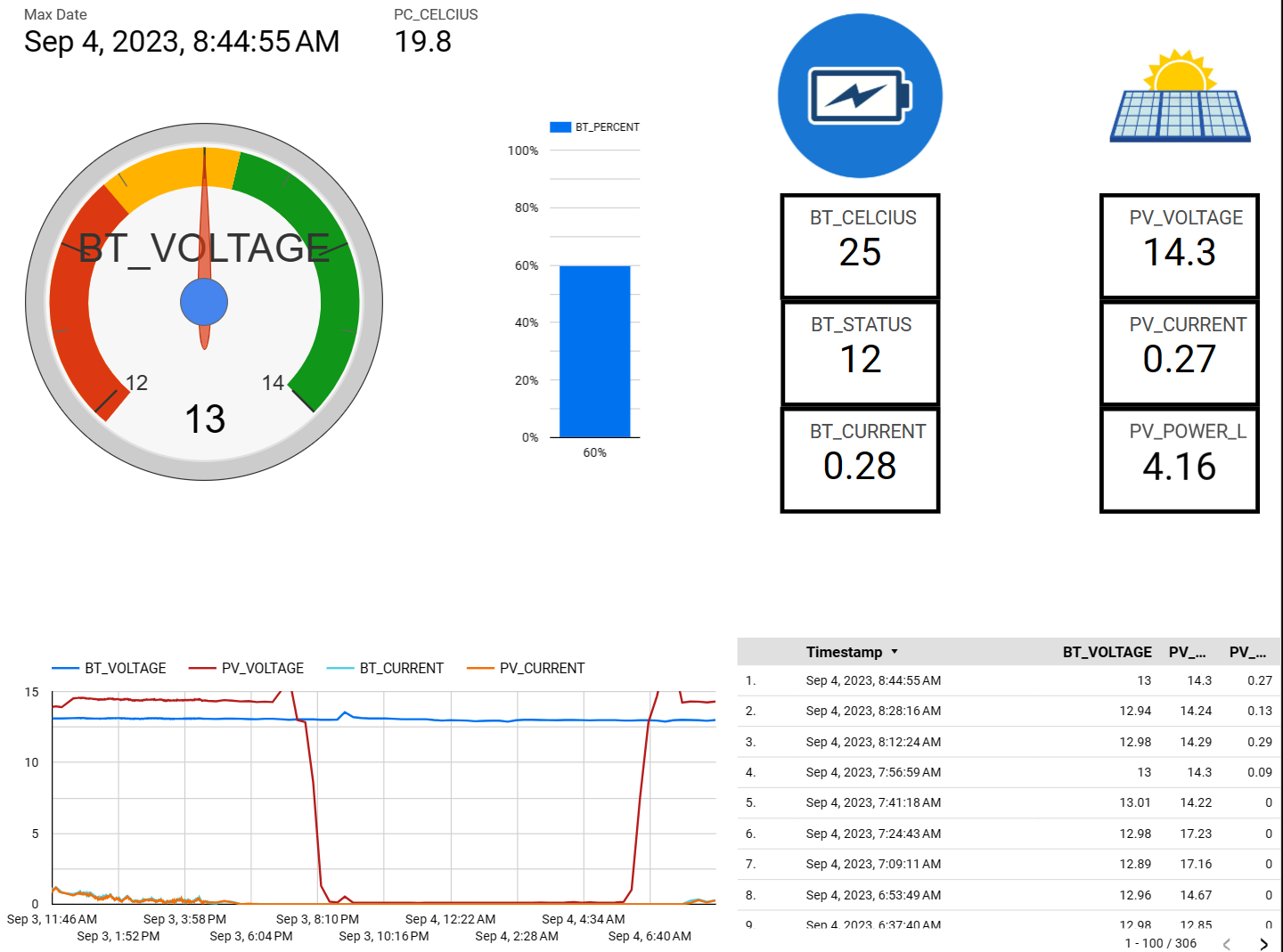The image size is (1283, 952).
Task: Select table row Sep 4, 2023, 7:24:43 AM
Action: pos(1009,834)
